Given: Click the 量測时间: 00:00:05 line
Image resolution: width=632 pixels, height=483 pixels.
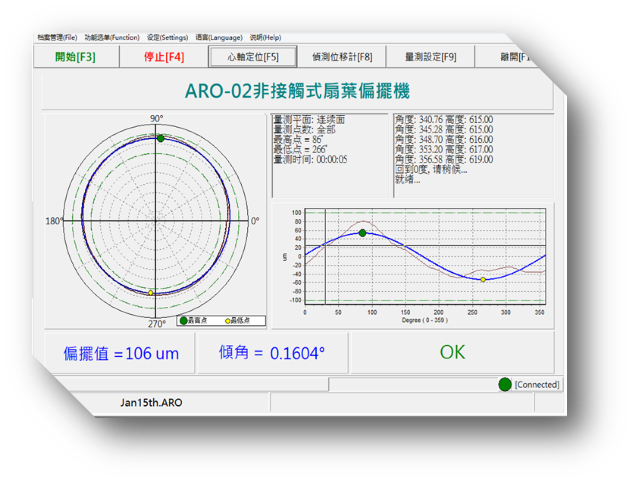Looking at the screenshot, I should click(x=310, y=159).
